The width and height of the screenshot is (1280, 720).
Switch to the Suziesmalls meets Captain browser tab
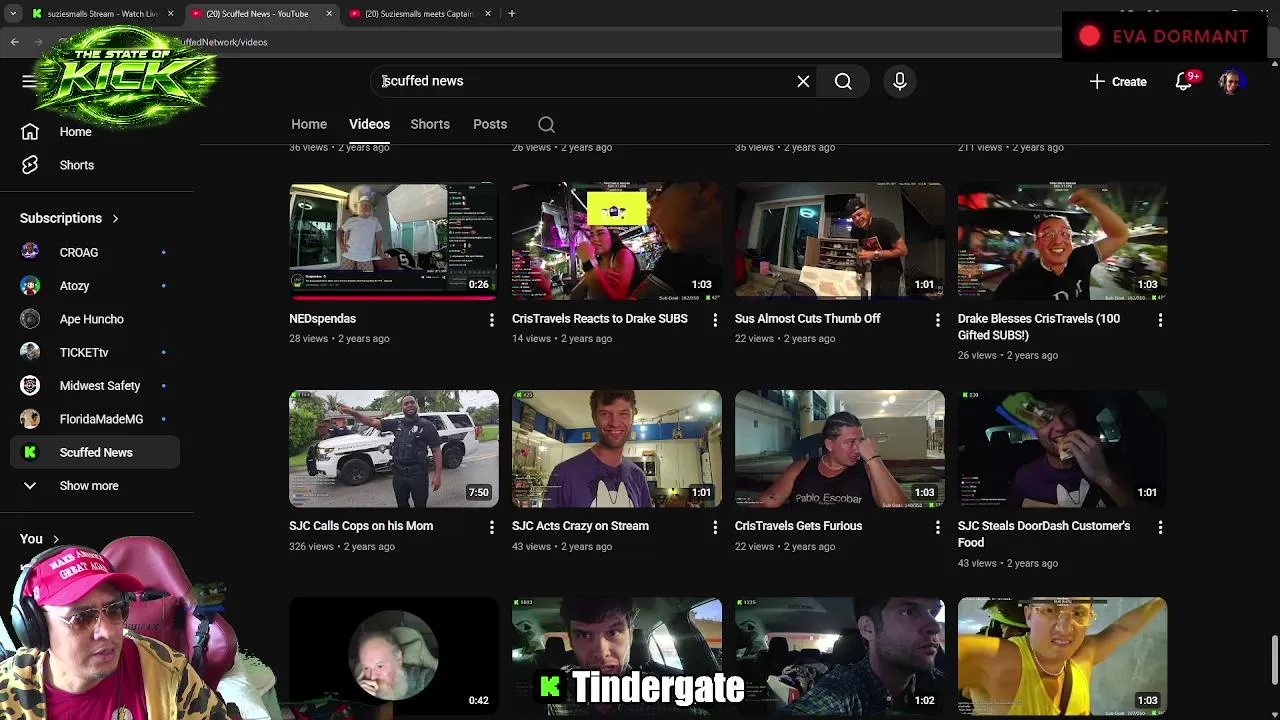point(419,14)
